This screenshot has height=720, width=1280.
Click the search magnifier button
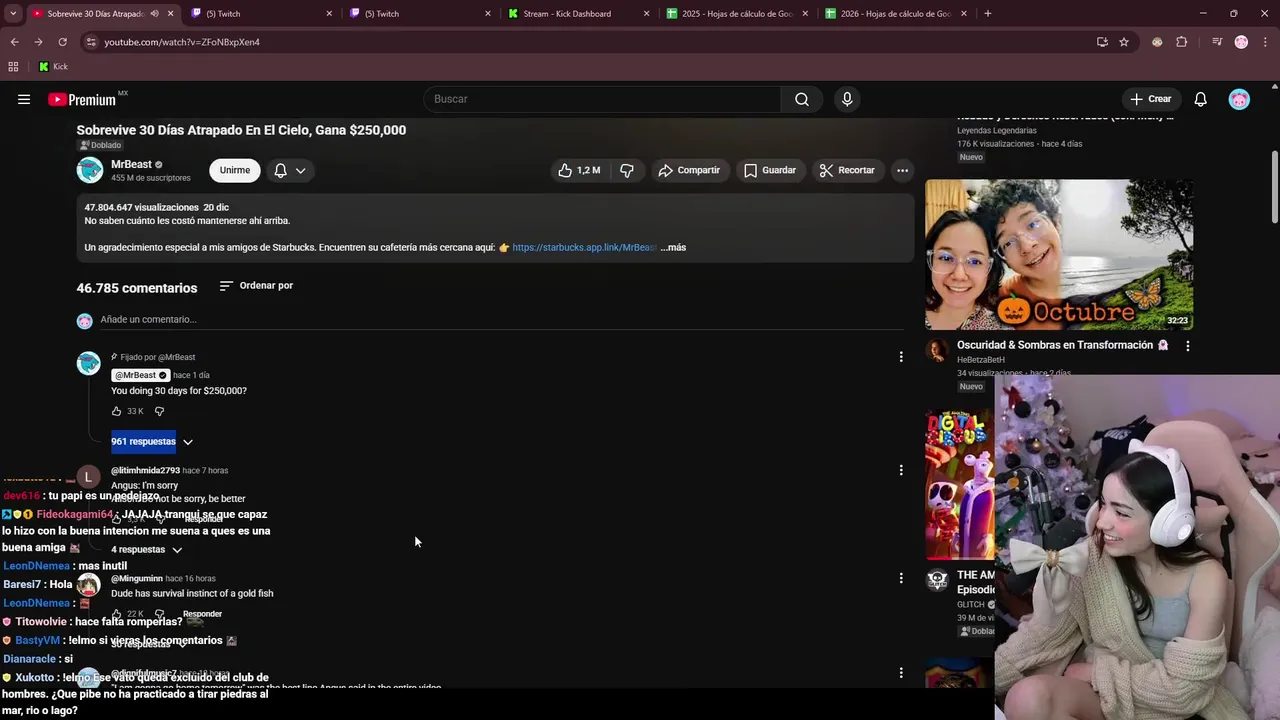[x=802, y=99]
